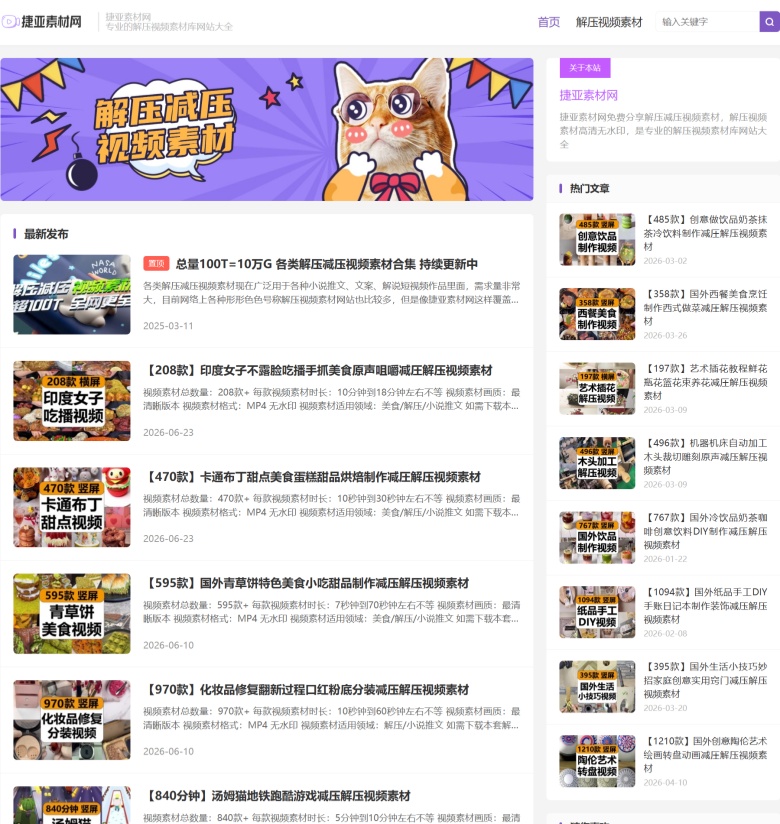The height and width of the screenshot is (824, 780).
Task: Click the 国外生活小技巧视频 sidebar thumbnail
Action: [597, 687]
